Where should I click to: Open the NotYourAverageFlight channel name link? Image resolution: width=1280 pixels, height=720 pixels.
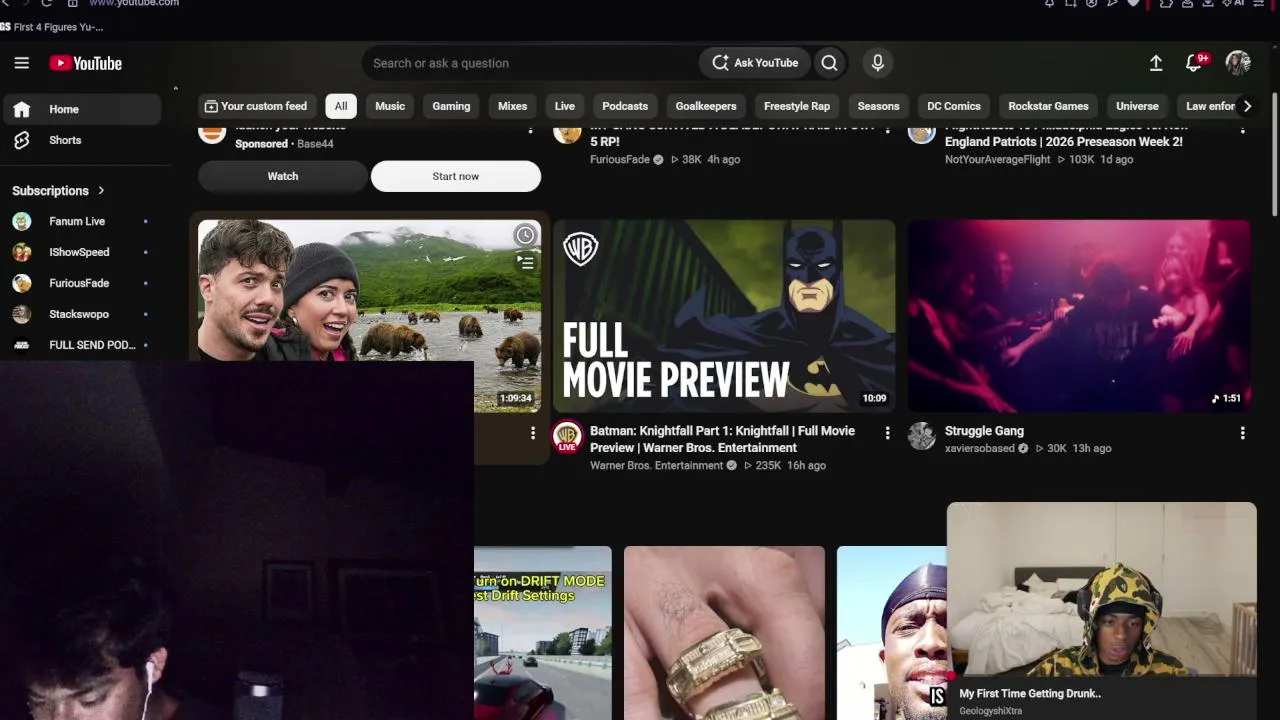pyautogui.click(x=998, y=160)
